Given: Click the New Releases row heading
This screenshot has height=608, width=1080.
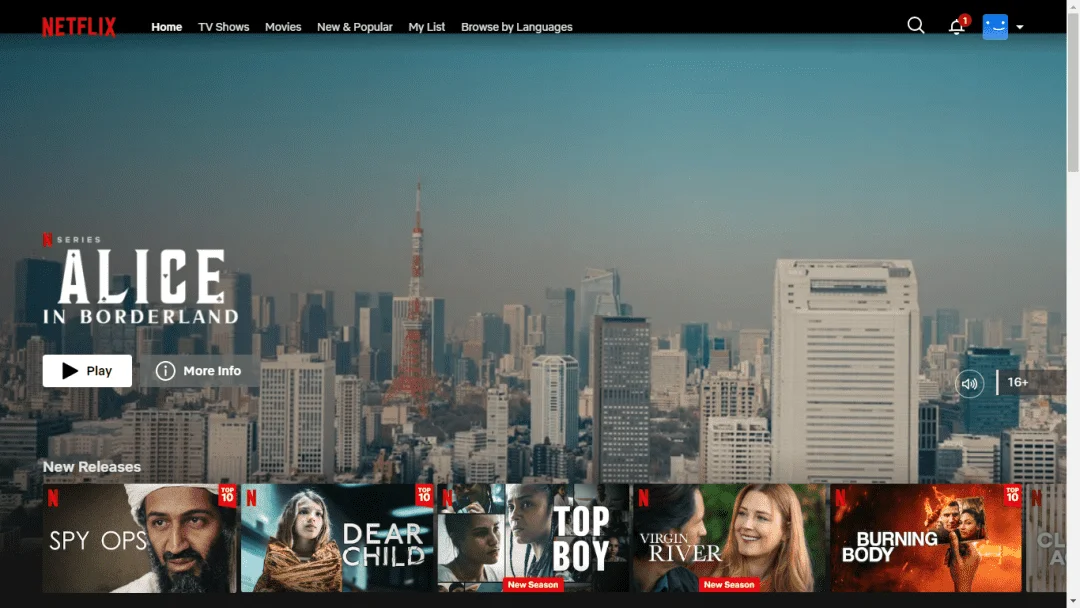Looking at the screenshot, I should tap(92, 467).
